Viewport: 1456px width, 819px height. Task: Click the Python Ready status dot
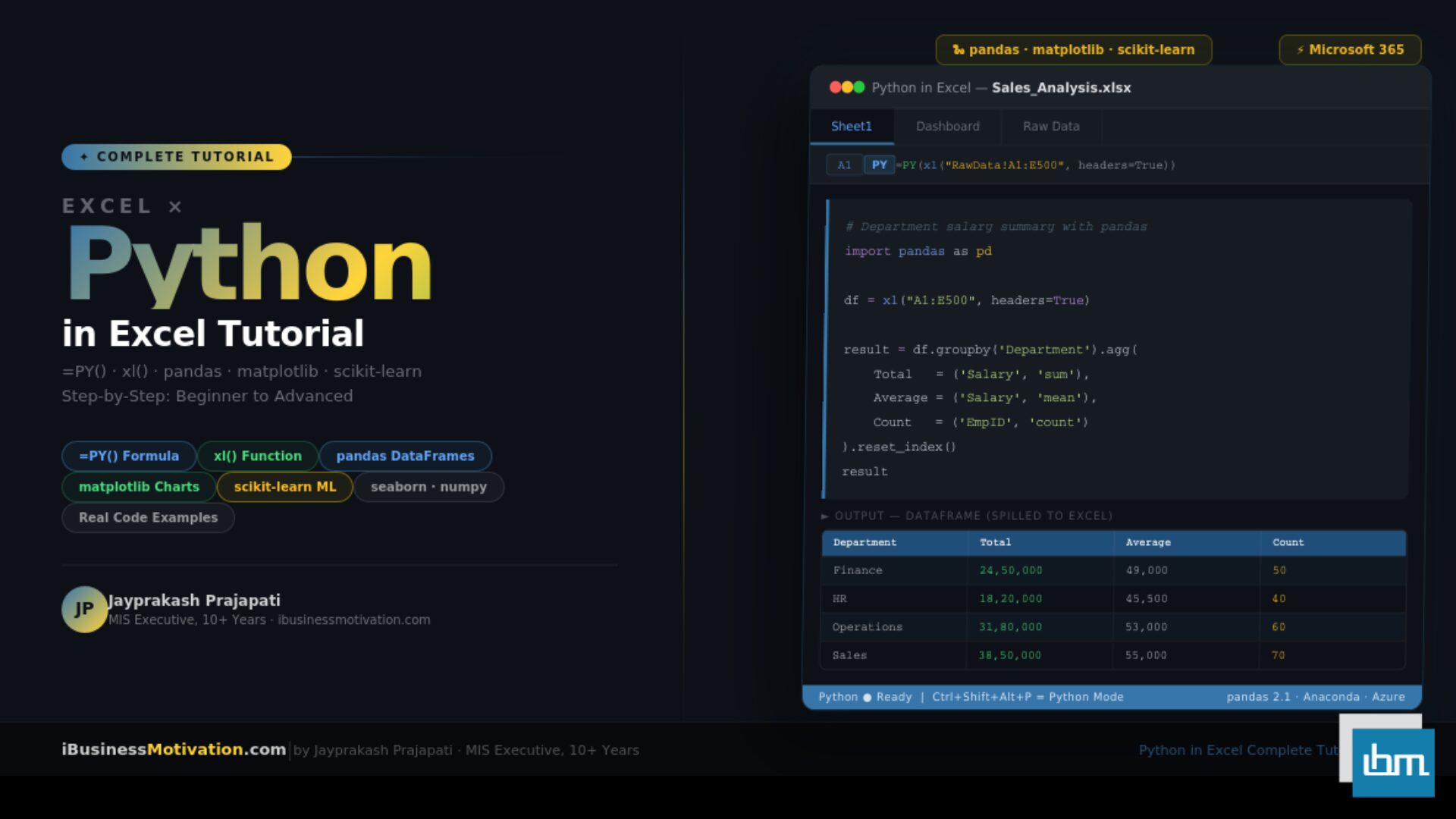pos(867,698)
